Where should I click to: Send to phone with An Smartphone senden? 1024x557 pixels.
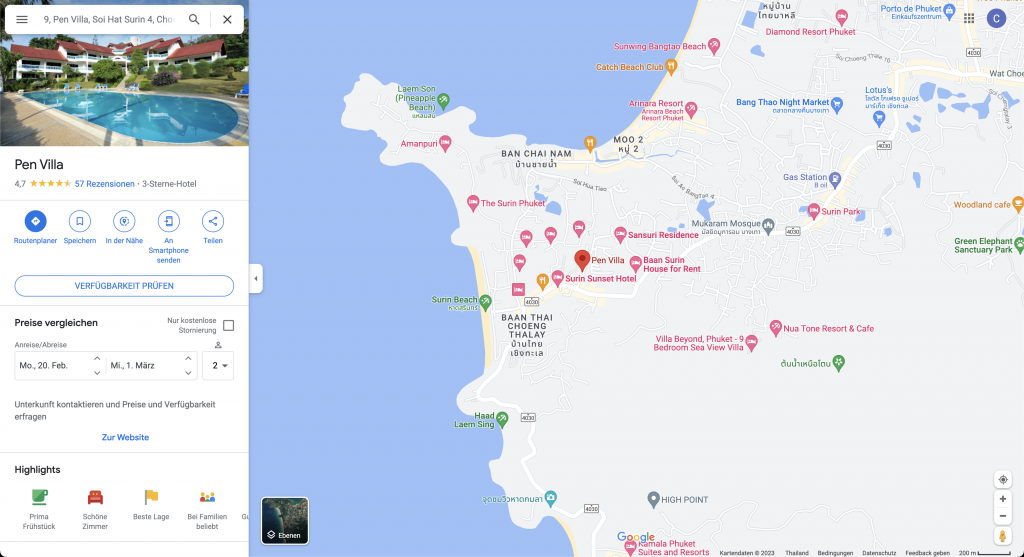[x=169, y=221]
